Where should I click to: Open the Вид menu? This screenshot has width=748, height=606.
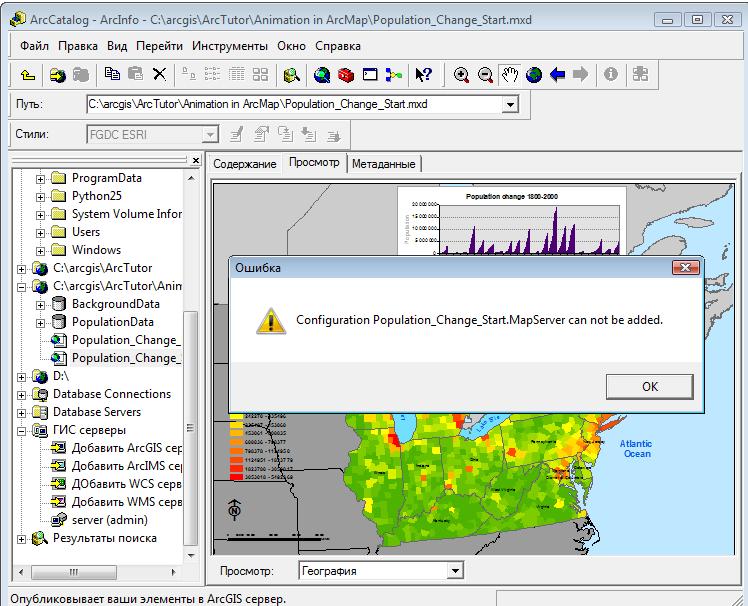[117, 46]
